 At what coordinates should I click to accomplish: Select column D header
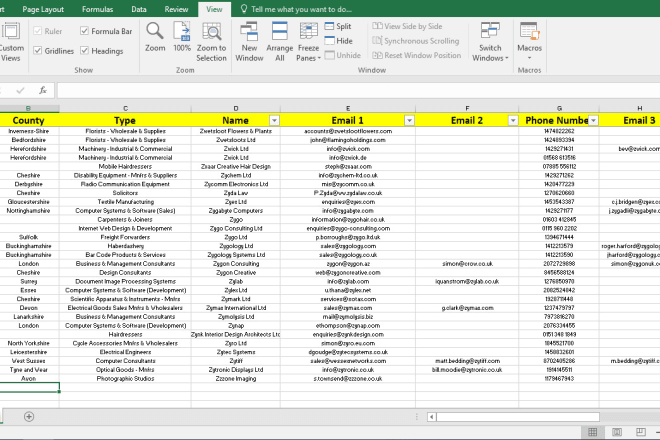pyautogui.click(x=236, y=108)
